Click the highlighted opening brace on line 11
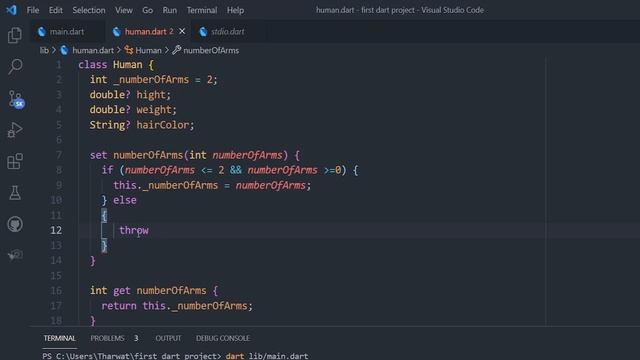 tap(104, 215)
